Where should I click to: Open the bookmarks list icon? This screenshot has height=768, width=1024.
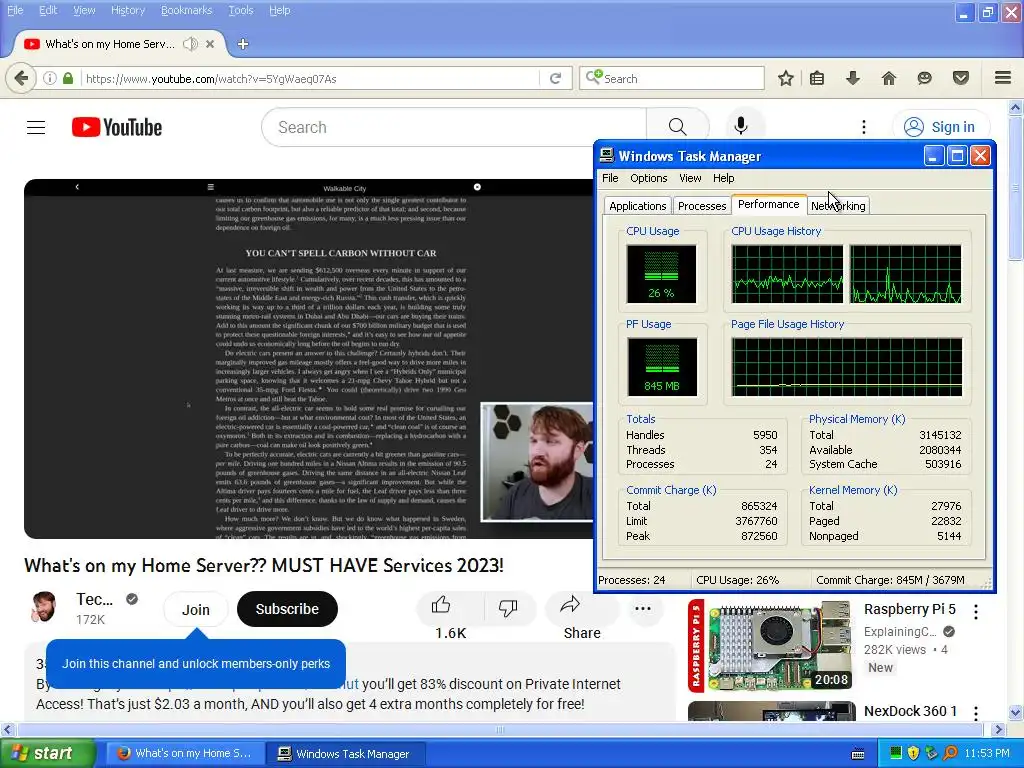pos(817,78)
